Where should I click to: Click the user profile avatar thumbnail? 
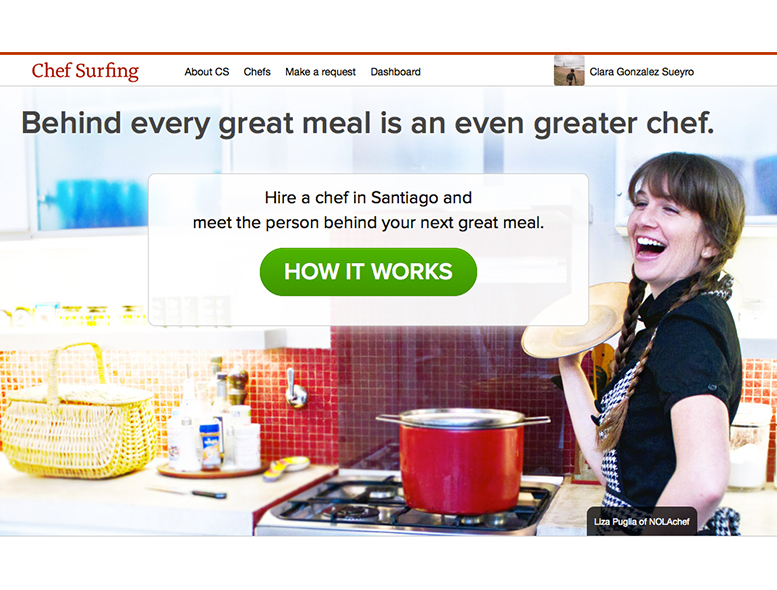pyautogui.click(x=569, y=71)
